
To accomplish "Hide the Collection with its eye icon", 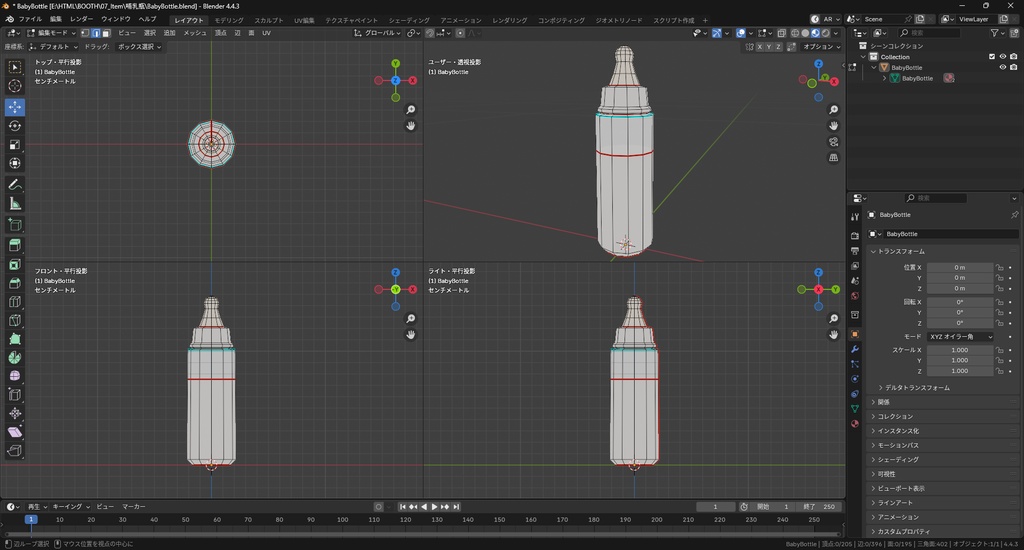I will [1003, 57].
